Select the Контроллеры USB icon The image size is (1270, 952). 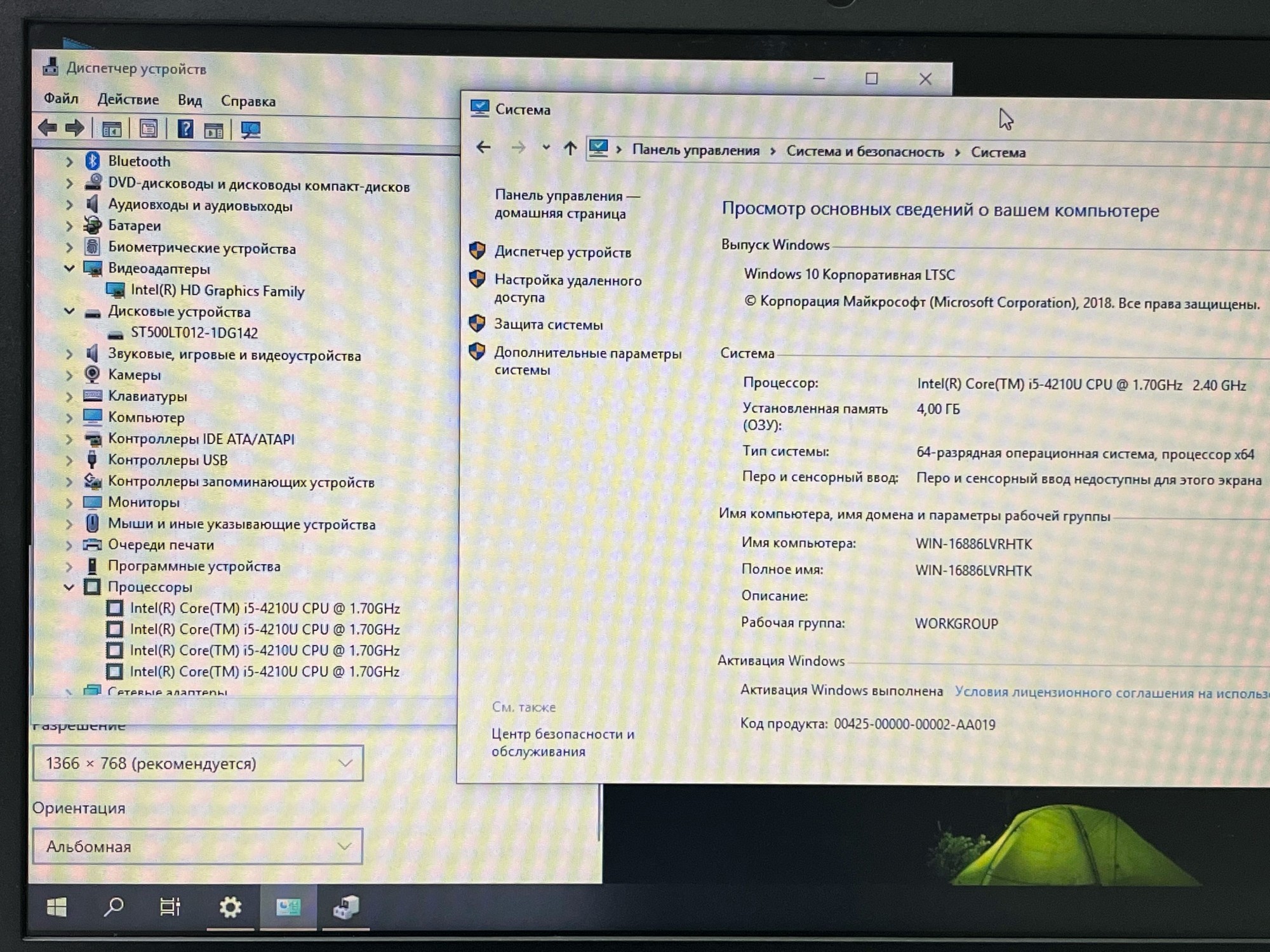[92, 459]
